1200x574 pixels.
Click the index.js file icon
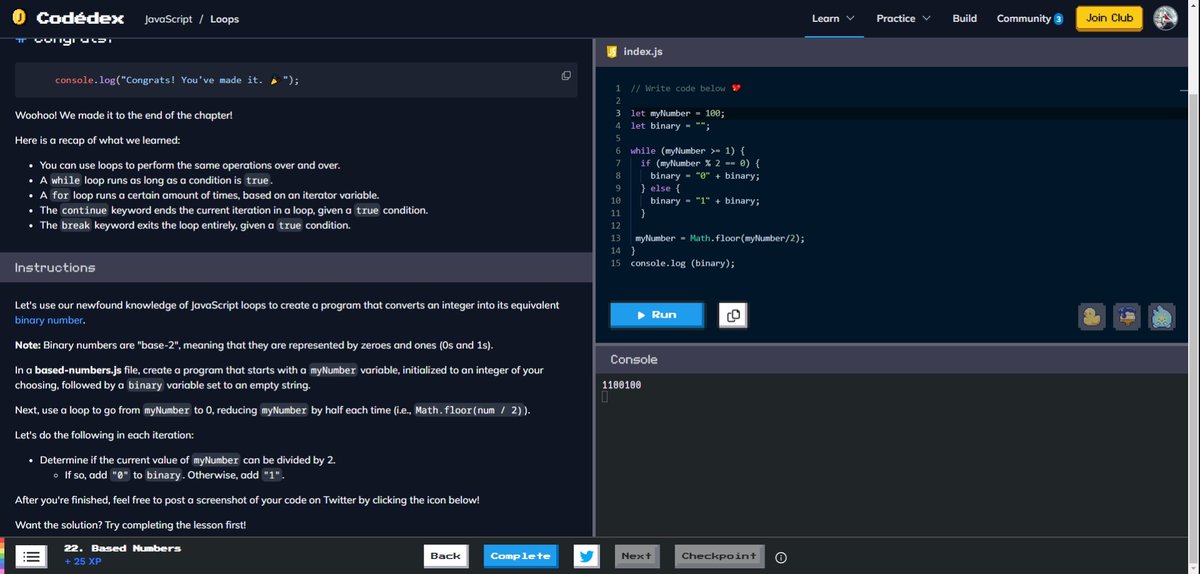pyautogui.click(x=611, y=51)
